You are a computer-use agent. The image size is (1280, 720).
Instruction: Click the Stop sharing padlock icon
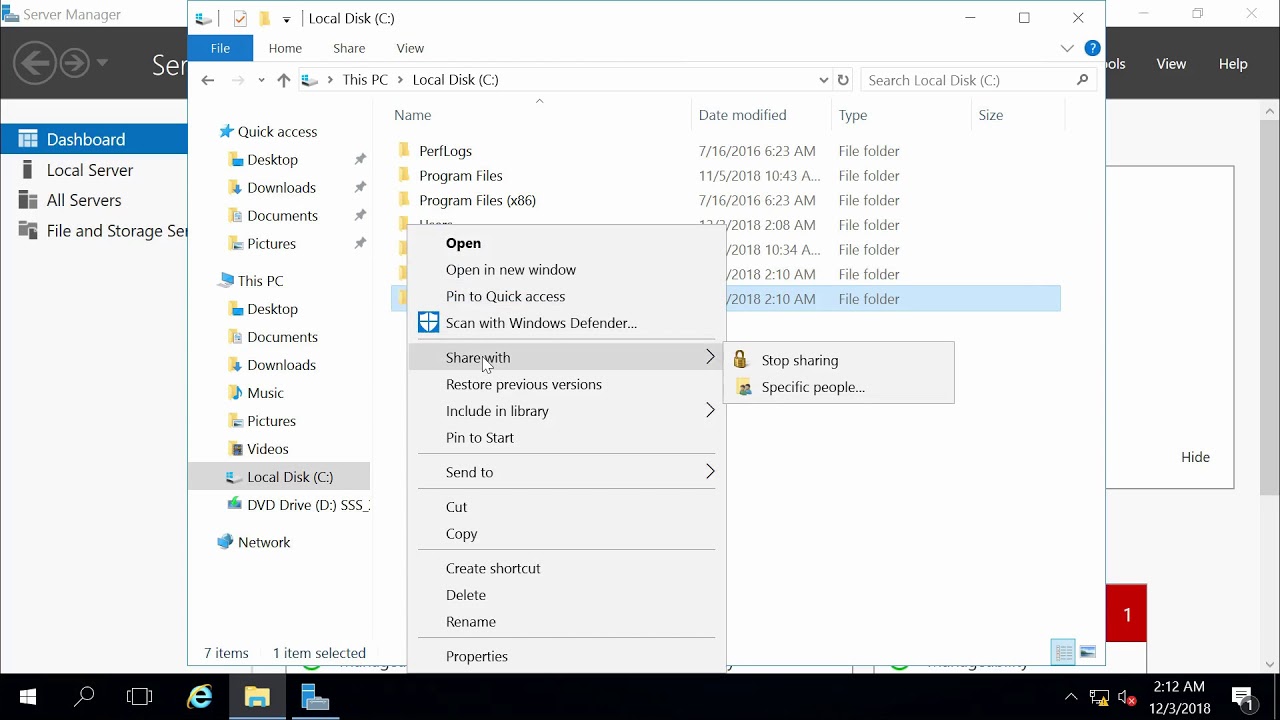(740, 360)
